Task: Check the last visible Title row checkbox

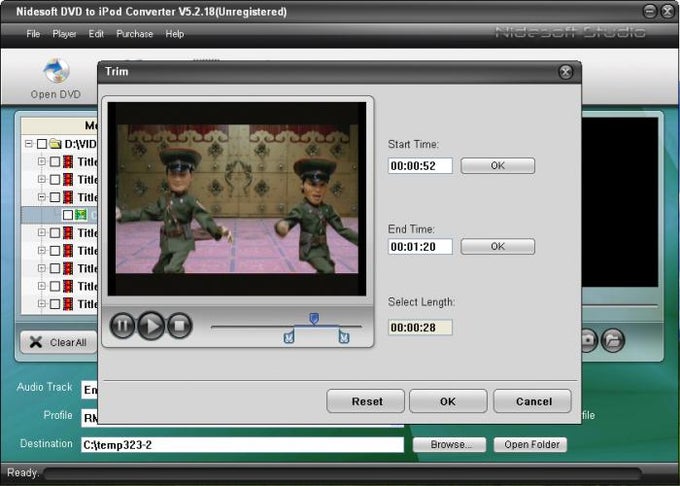Action: tap(55, 304)
